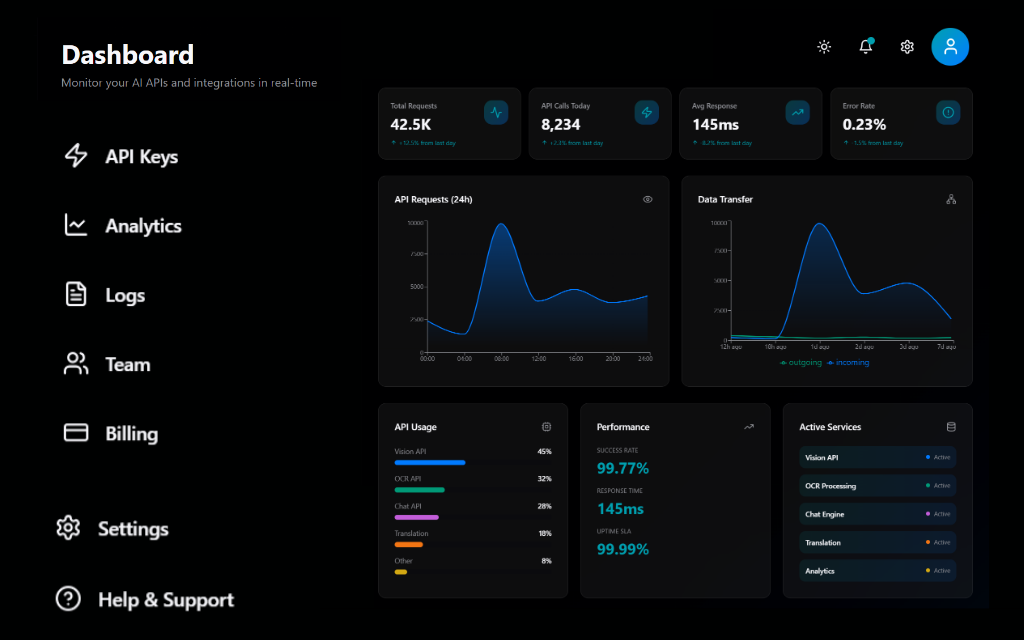Click the trend arrow icon in Performance card
Screen dimensions: 1024x640
click(749, 426)
